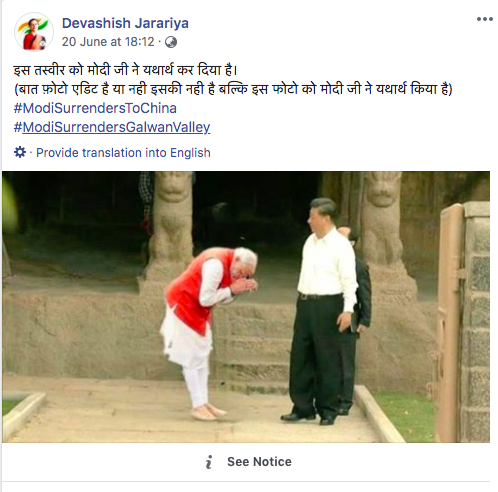This screenshot has height=492, width=498.
Task: Click the first line of Hindi post text
Action: point(125,70)
